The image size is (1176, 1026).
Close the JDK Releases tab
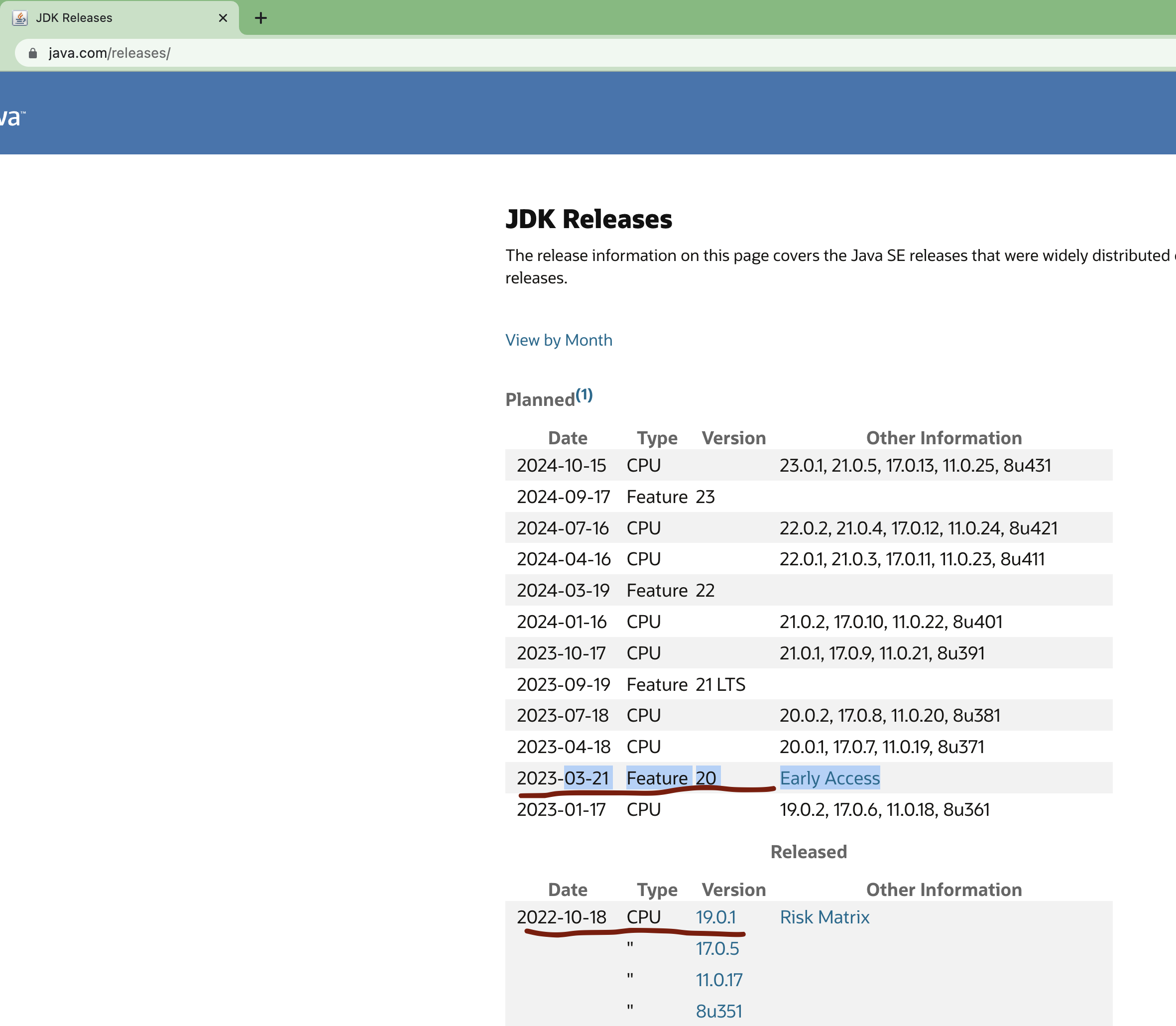click(223, 18)
